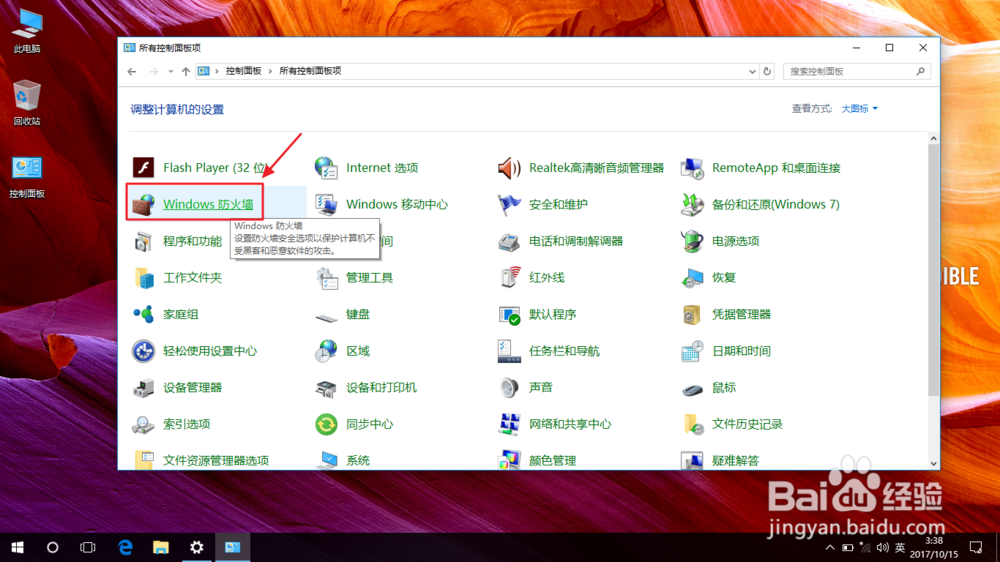The height and width of the screenshot is (562, 1000).
Task: Open the 索引选项 icon
Action: tap(143, 424)
